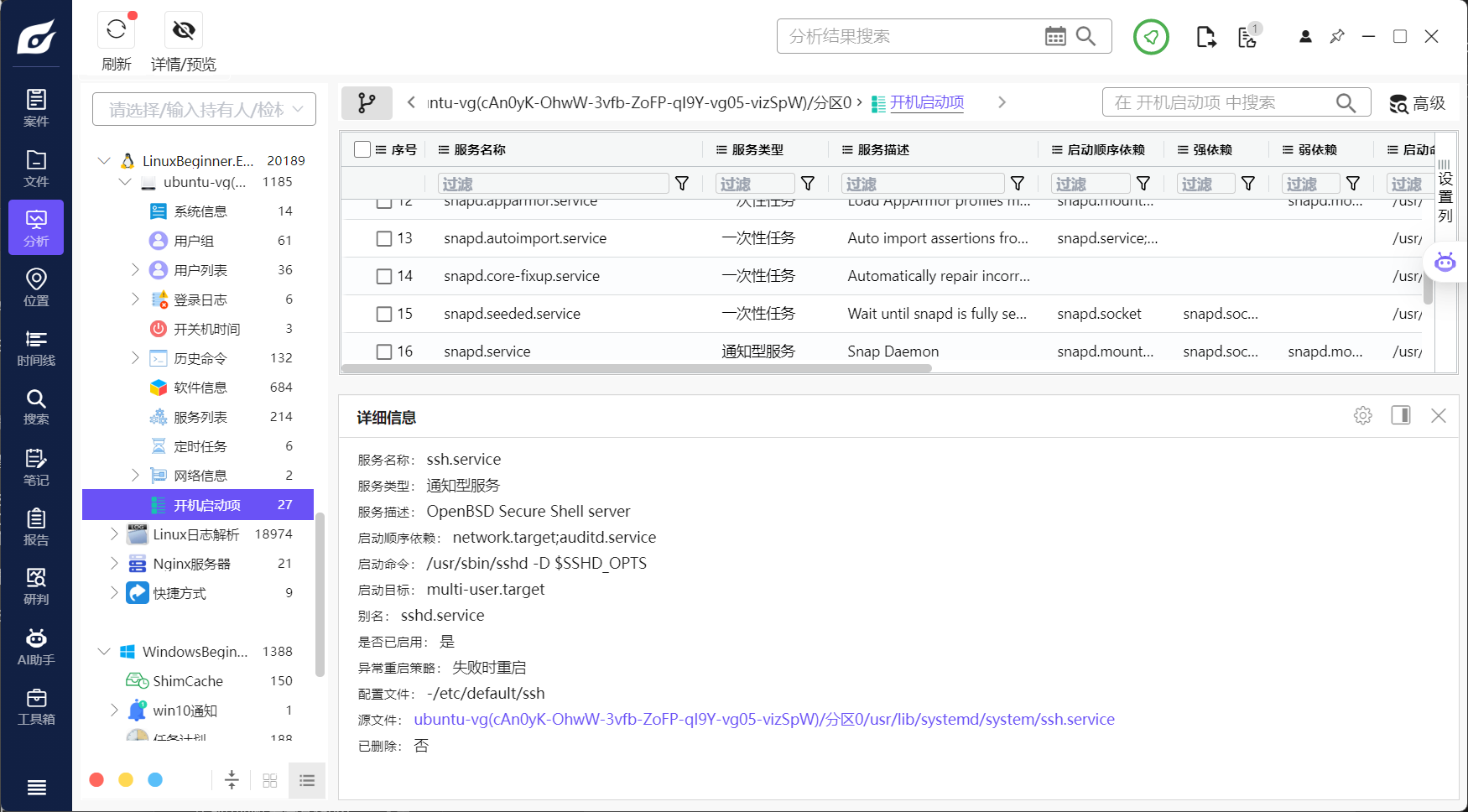Open the AI assistant (AI助手) sidebar section

[x=36, y=646]
